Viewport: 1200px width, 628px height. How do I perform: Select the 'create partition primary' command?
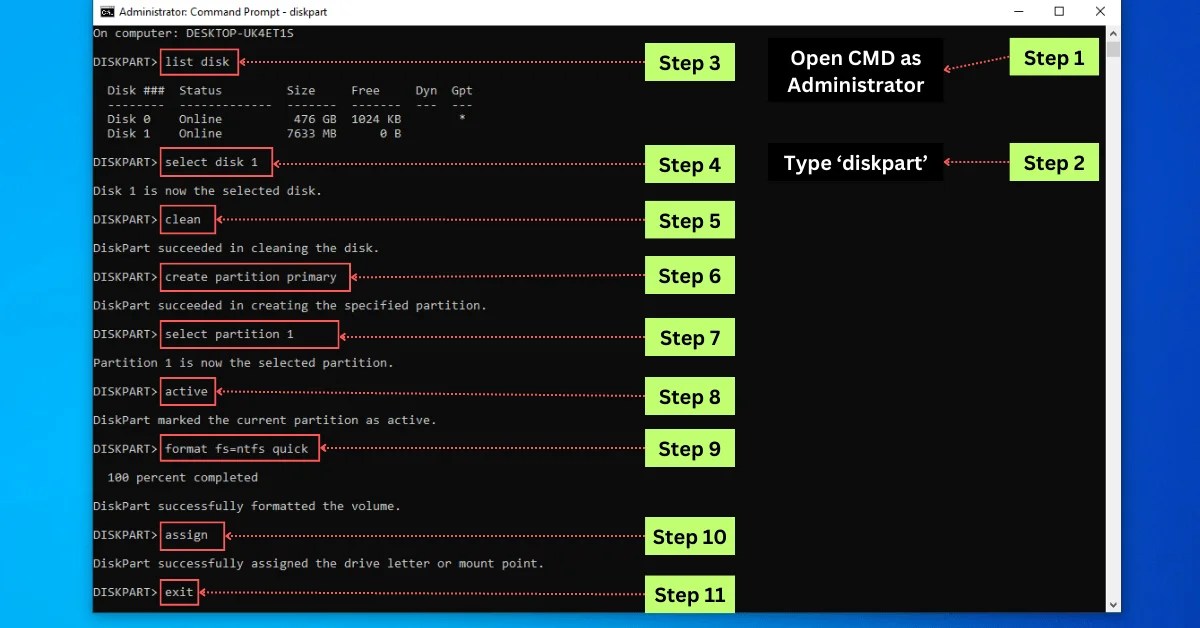click(x=254, y=276)
